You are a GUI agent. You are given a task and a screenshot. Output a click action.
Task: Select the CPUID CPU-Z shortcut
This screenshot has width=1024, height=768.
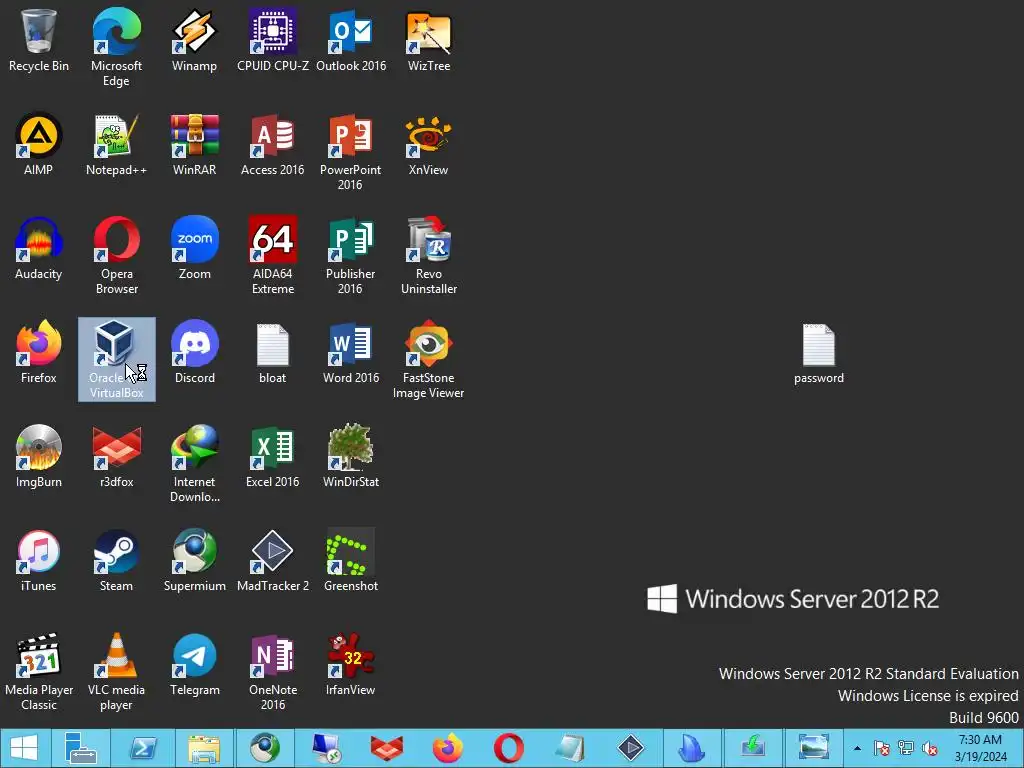point(273,40)
